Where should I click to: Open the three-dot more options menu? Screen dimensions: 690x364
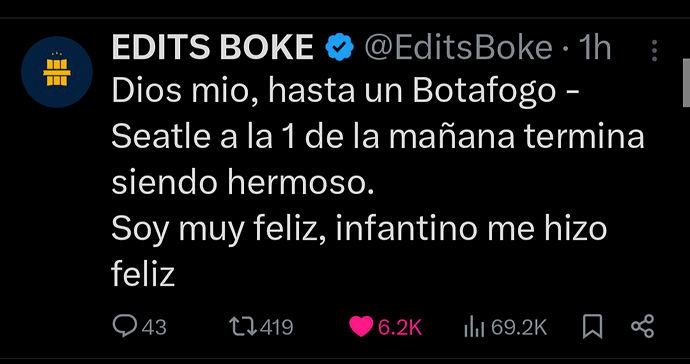tap(654, 50)
